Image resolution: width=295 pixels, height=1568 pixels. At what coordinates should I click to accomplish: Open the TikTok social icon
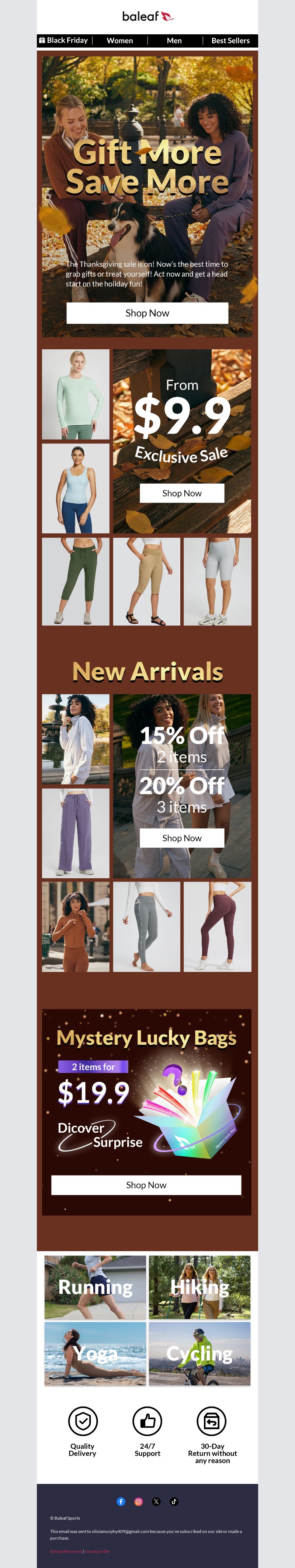(x=174, y=1502)
